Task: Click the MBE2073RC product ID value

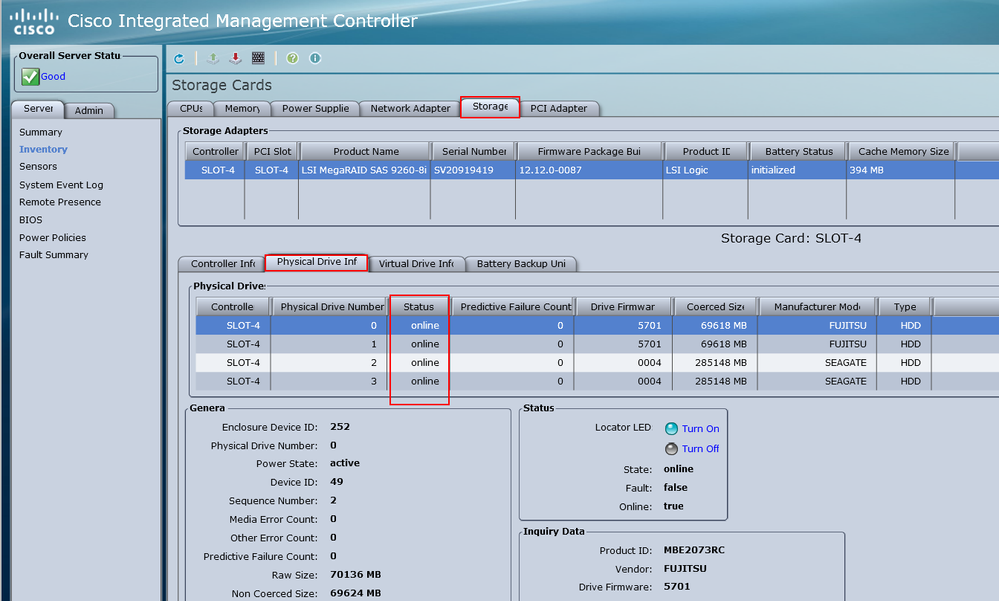Action: pos(694,550)
